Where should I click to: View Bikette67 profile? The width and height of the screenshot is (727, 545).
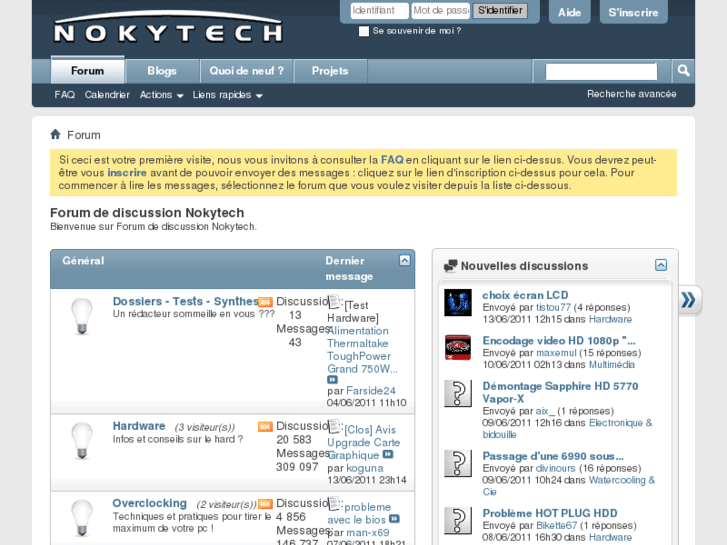coord(556,526)
